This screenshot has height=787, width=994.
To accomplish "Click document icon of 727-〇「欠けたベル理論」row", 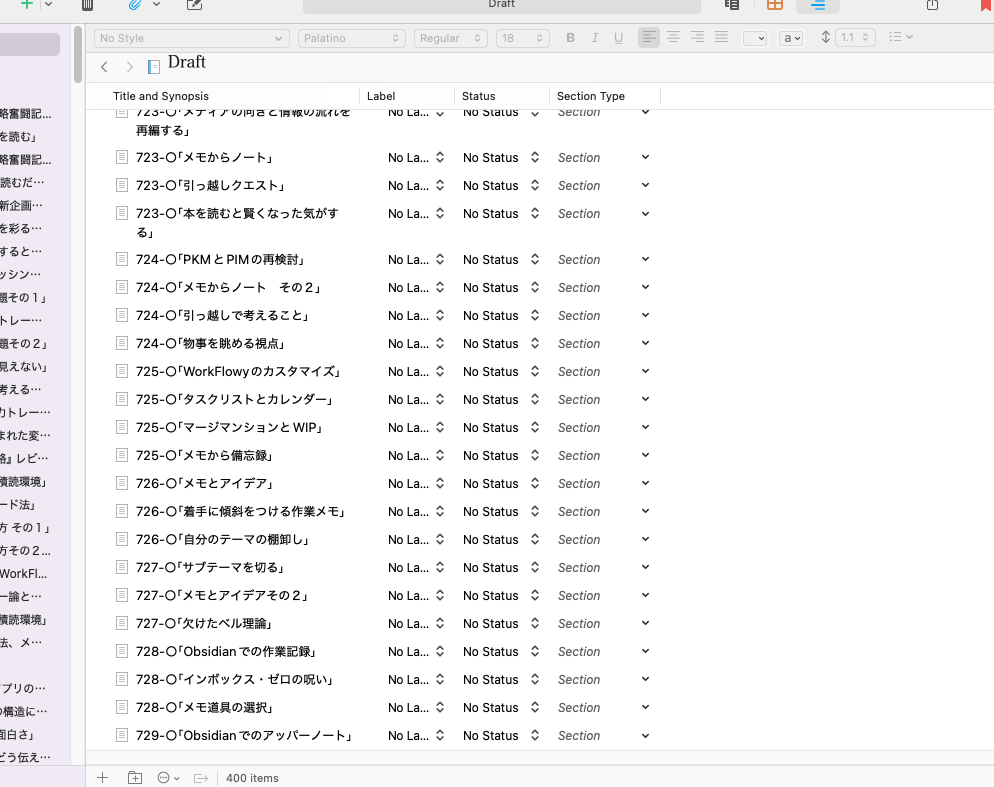I will 122,623.
